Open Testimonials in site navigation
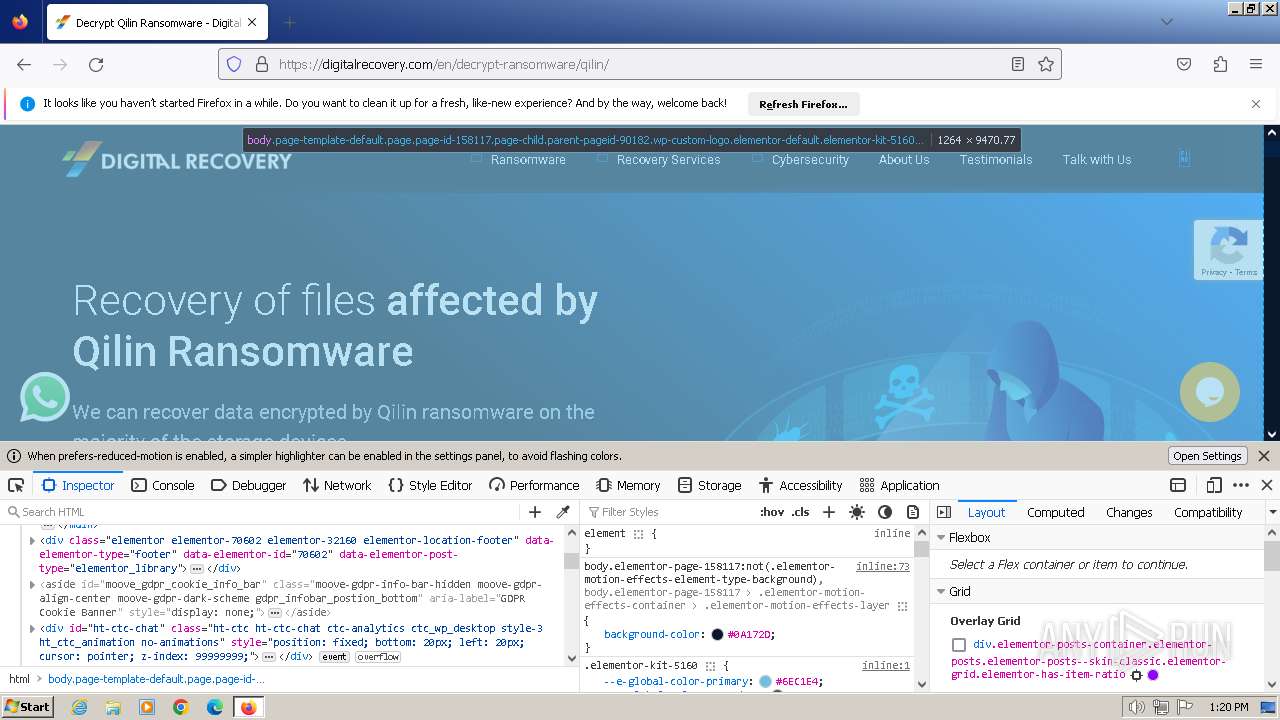The height and width of the screenshot is (720, 1280). click(996, 159)
